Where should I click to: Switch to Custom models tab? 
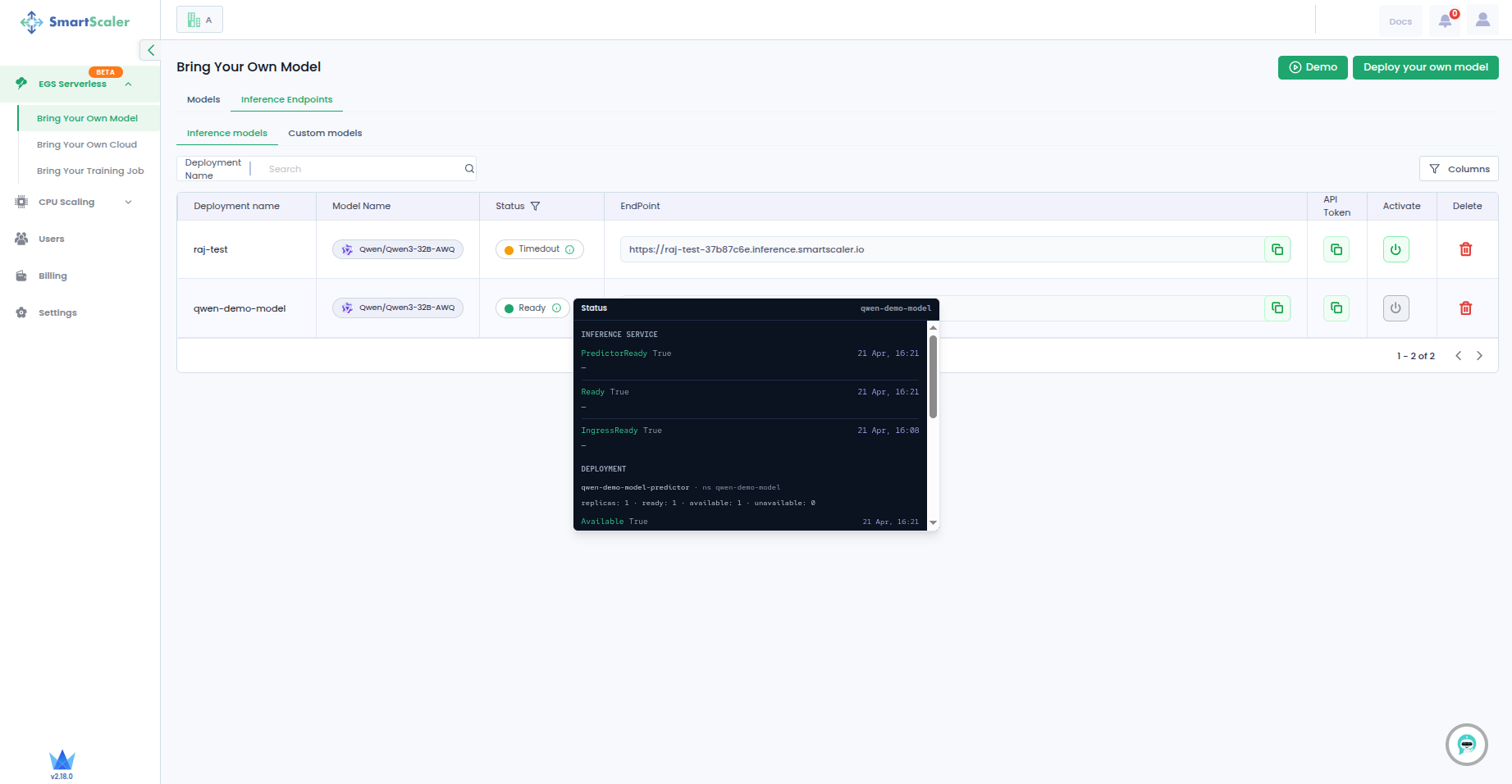coord(325,133)
